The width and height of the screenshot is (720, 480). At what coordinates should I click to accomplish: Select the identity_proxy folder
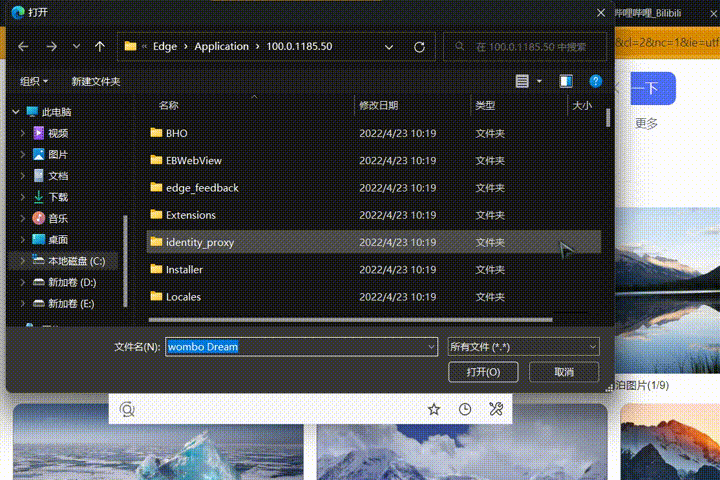point(199,242)
